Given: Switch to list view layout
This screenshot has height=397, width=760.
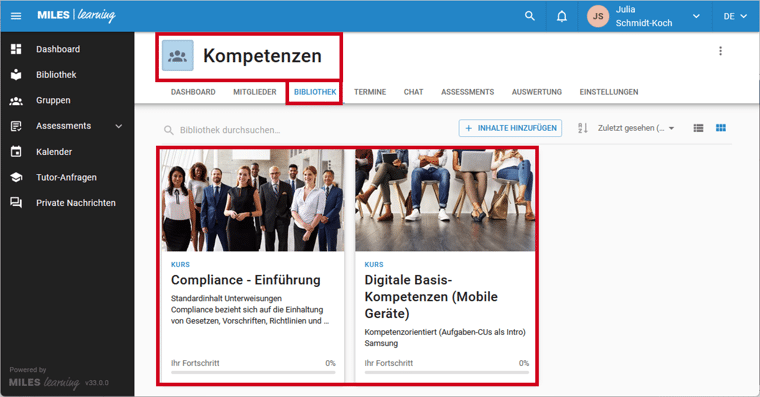Looking at the screenshot, I should [x=698, y=128].
